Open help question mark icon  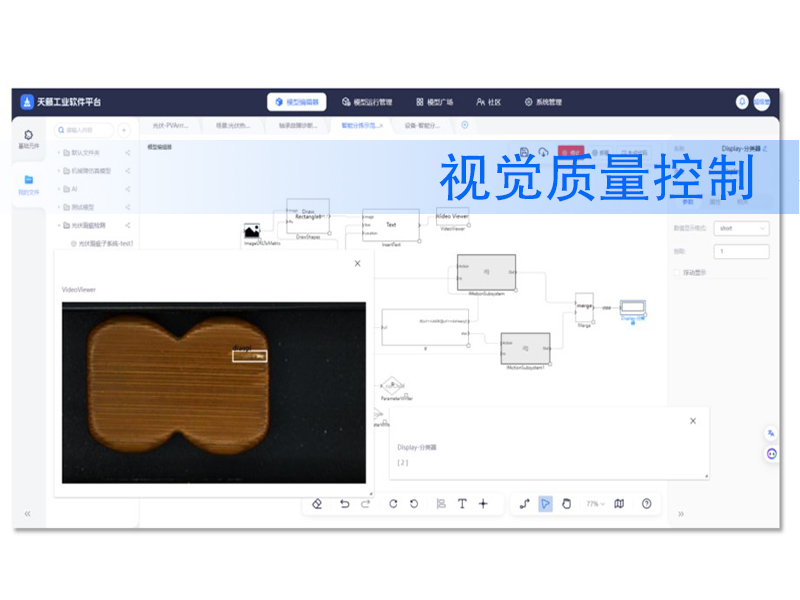[646, 504]
